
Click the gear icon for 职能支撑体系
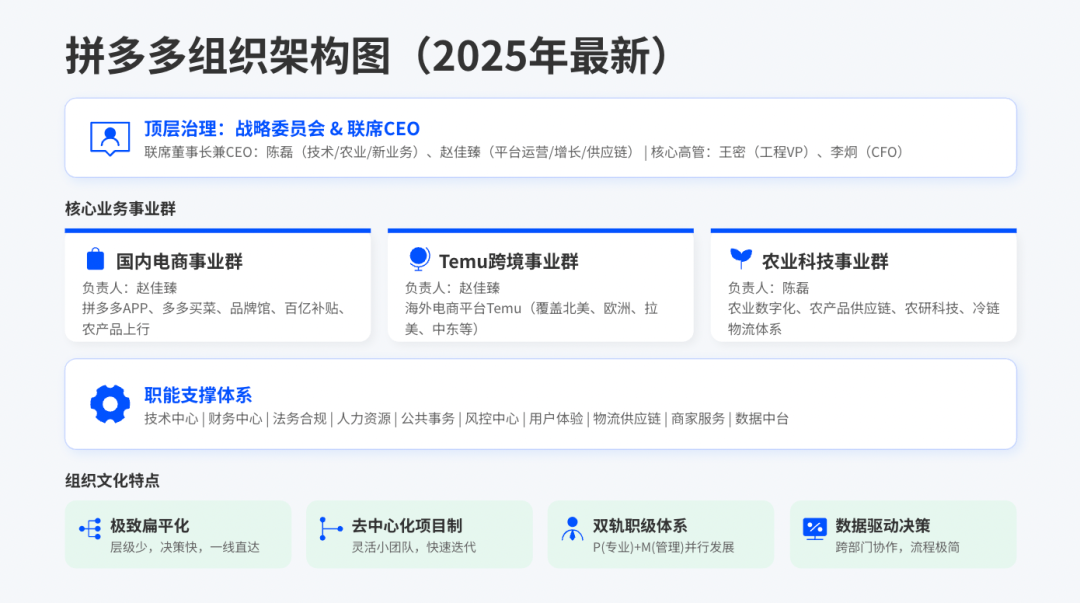coord(110,404)
